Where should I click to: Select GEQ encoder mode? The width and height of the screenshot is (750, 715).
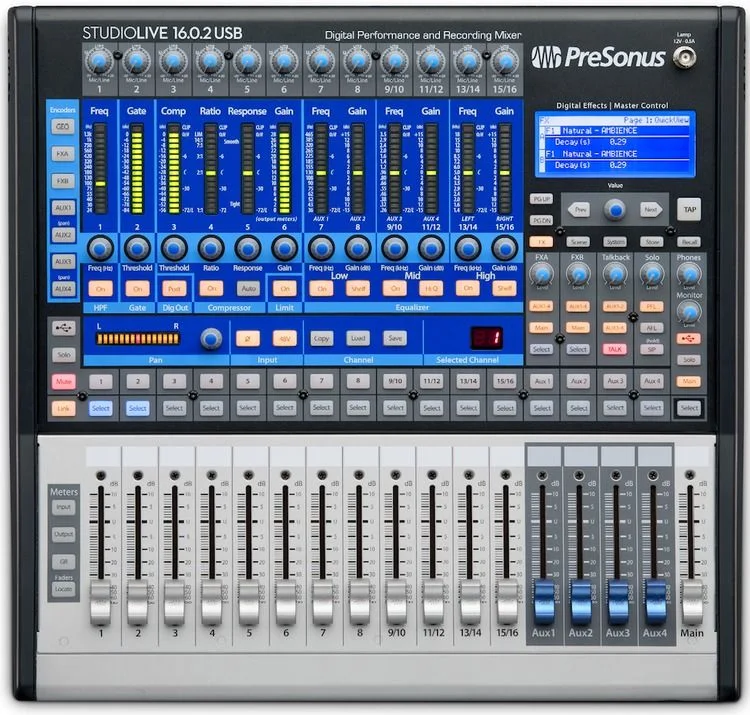click(63, 127)
